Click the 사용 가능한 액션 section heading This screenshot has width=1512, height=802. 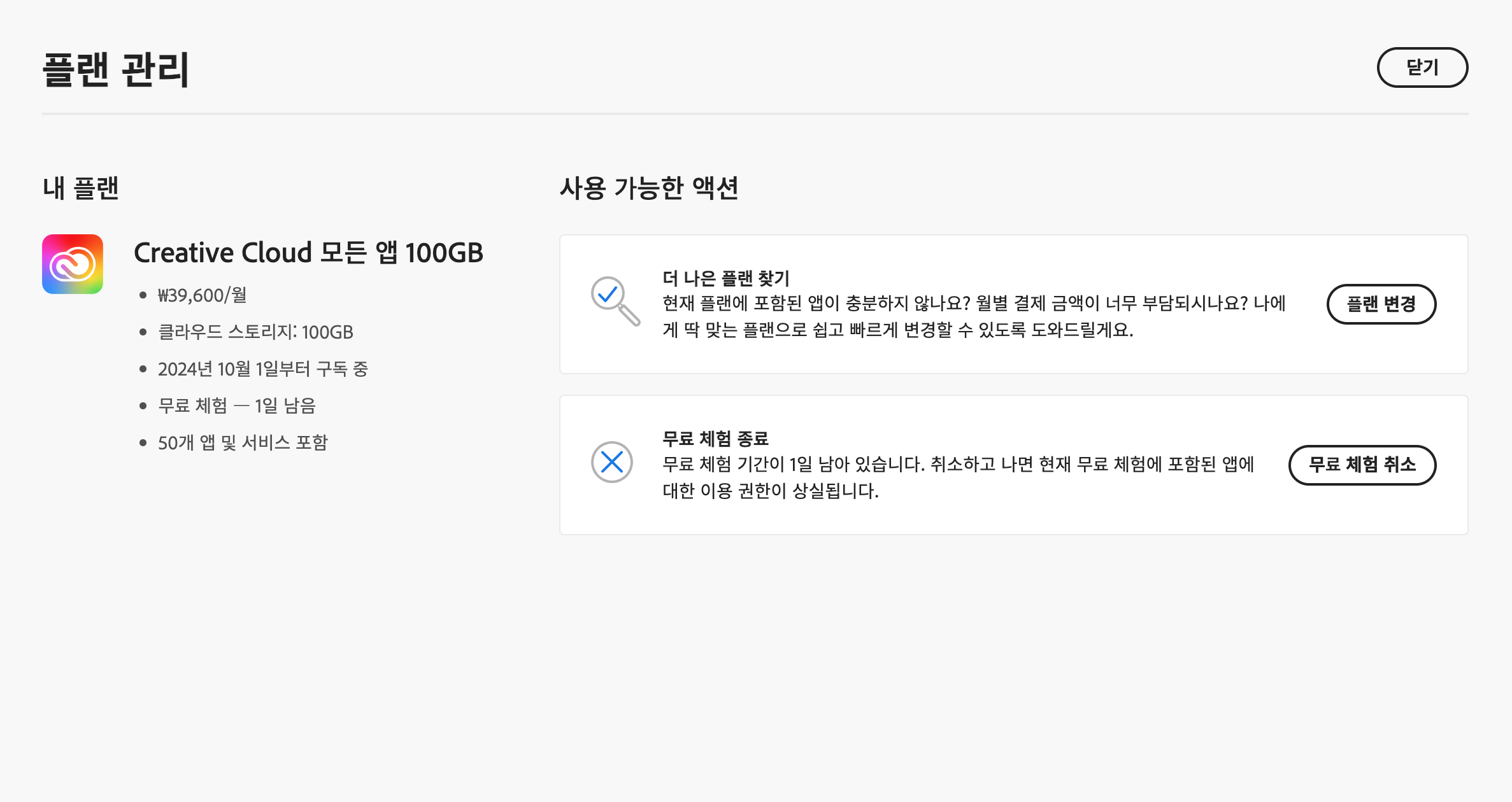(x=648, y=188)
